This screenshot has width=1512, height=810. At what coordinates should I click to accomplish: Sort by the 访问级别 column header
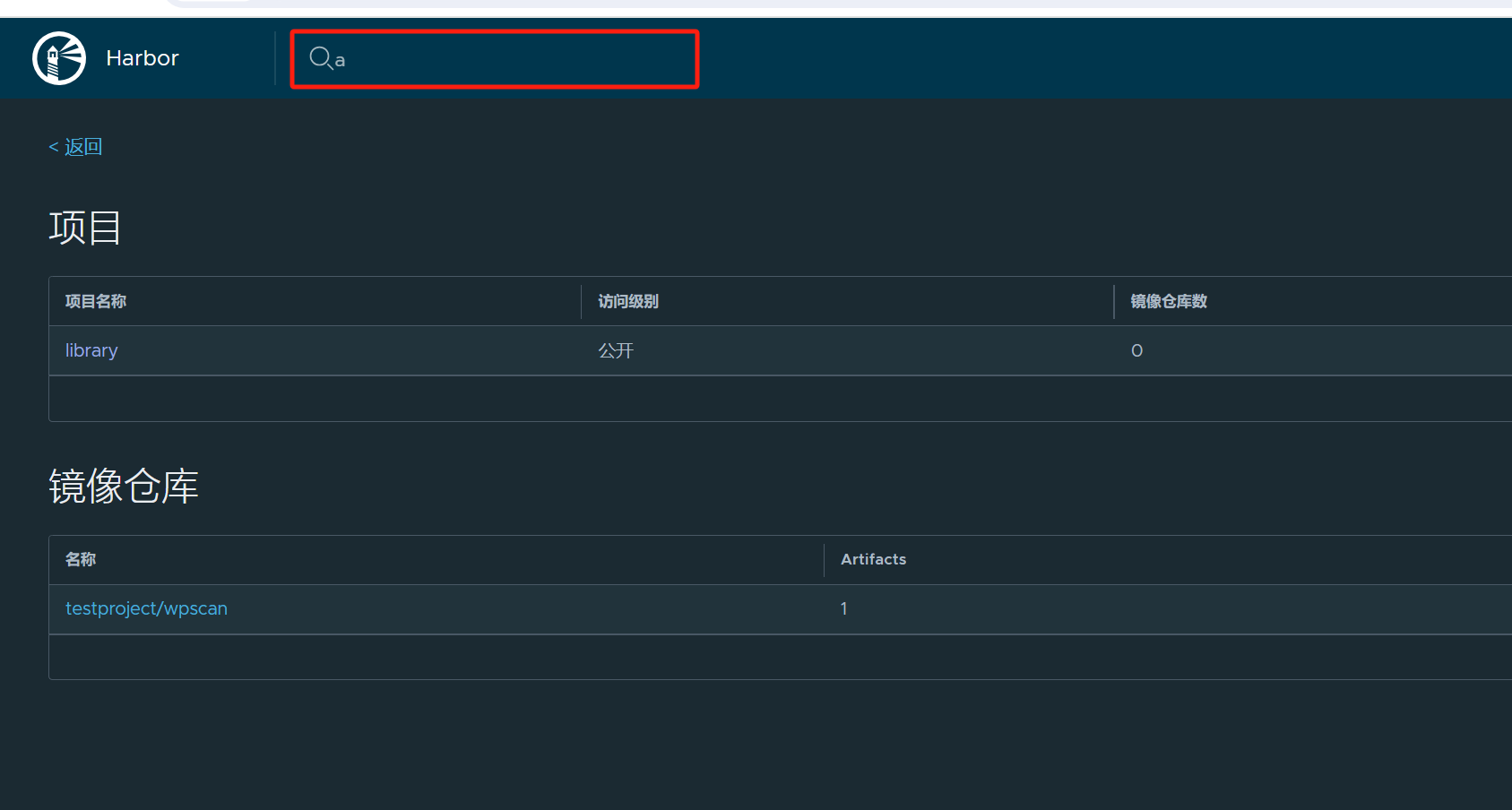[x=628, y=301]
